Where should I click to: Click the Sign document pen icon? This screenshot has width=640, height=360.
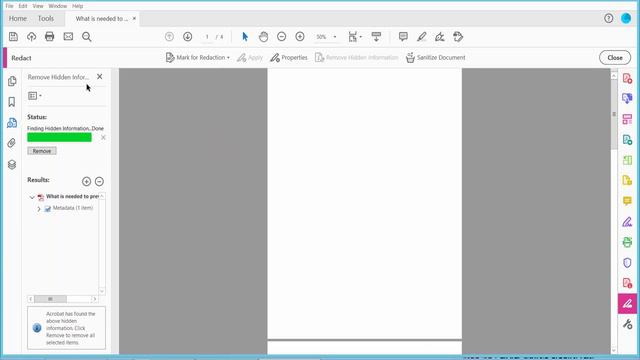click(440, 37)
